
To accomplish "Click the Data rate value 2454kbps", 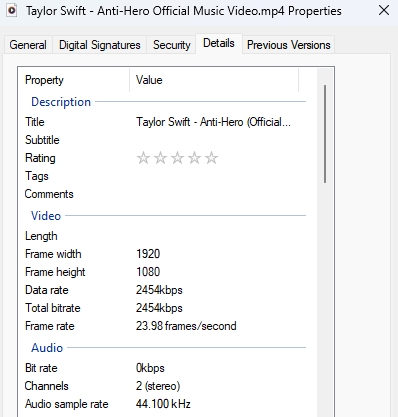I will click(159, 290).
